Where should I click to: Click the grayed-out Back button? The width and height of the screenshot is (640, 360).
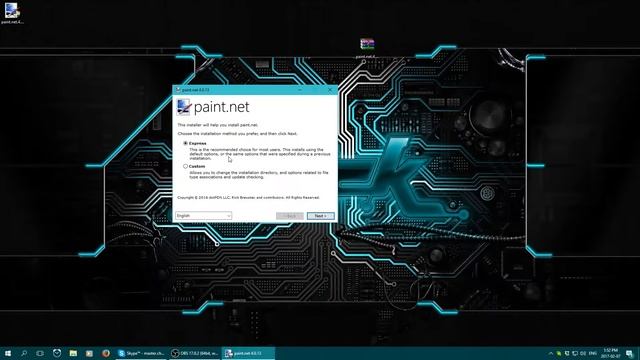click(290, 216)
